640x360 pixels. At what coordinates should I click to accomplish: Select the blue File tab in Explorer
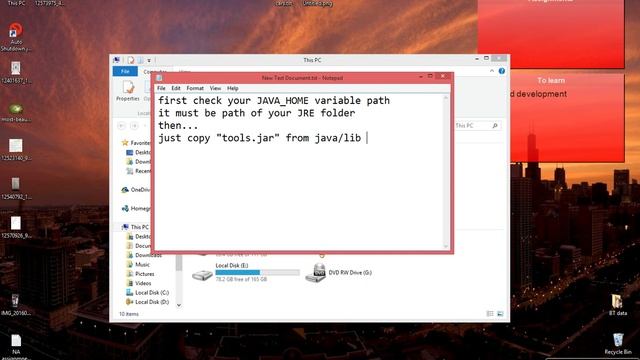click(125, 71)
